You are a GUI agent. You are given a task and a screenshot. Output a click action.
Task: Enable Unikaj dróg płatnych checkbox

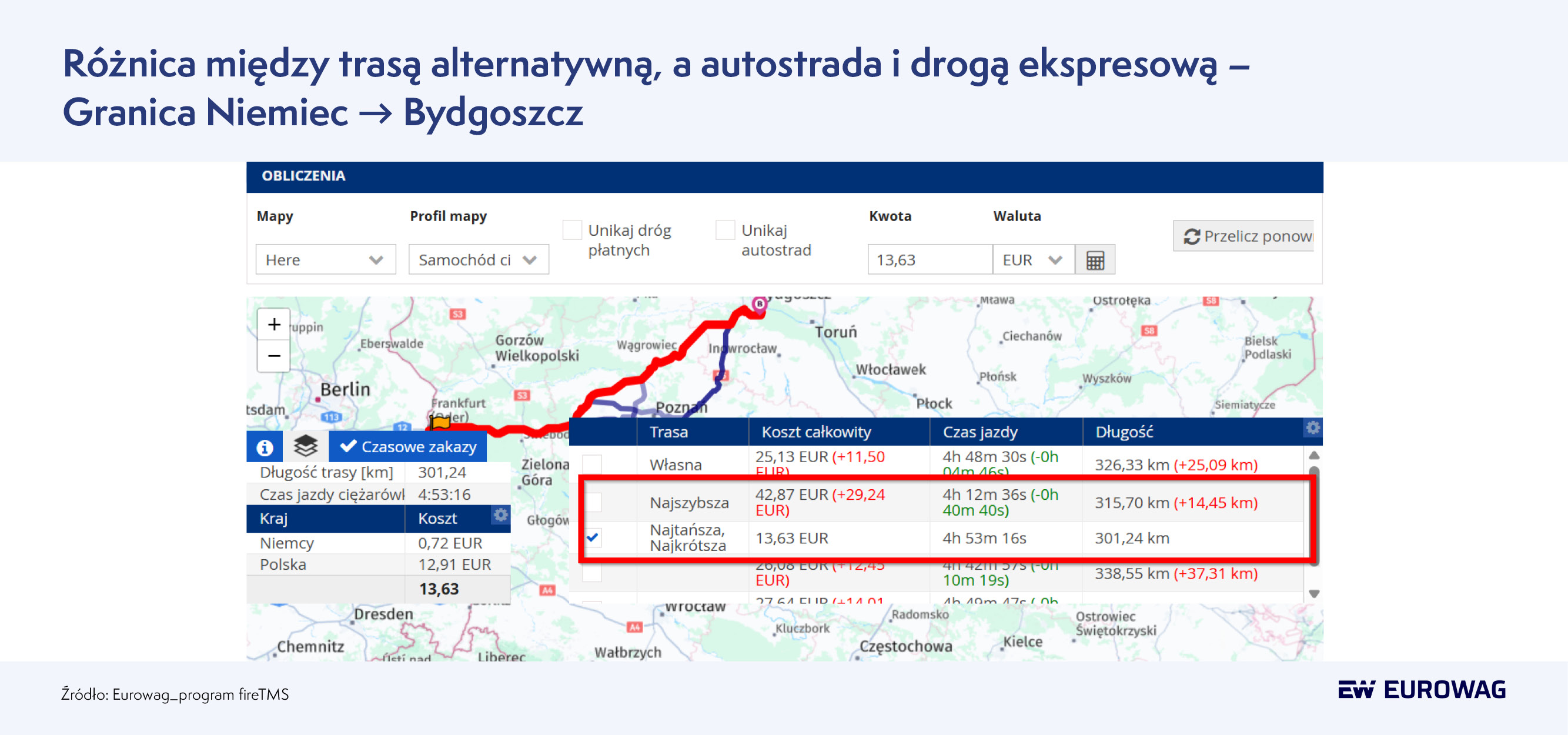[x=572, y=230]
